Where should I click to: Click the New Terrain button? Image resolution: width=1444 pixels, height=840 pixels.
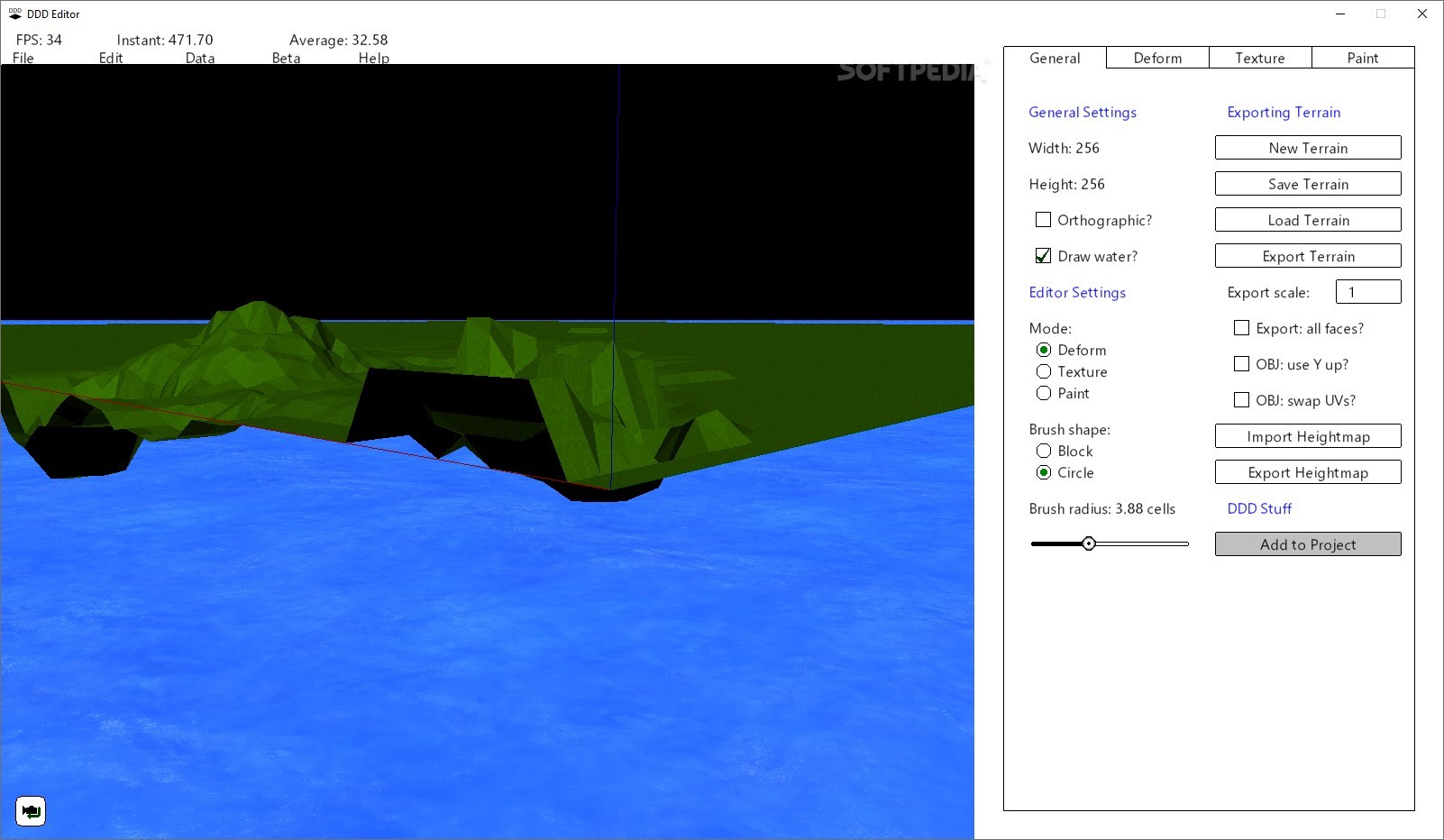pyautogui.click(x=1308, y=148)
